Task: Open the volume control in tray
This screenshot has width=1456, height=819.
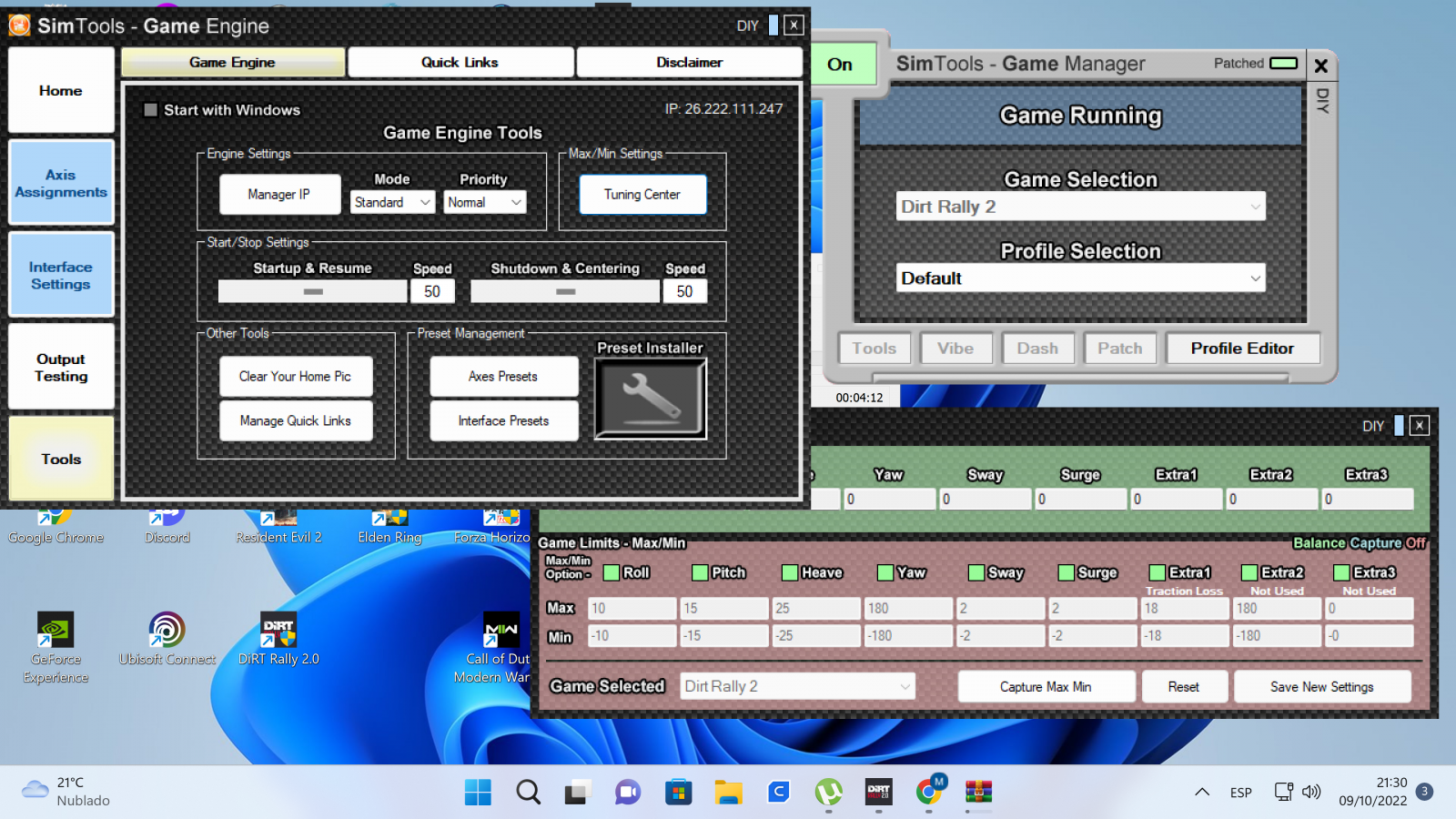Action: [x=1311, y=792]
